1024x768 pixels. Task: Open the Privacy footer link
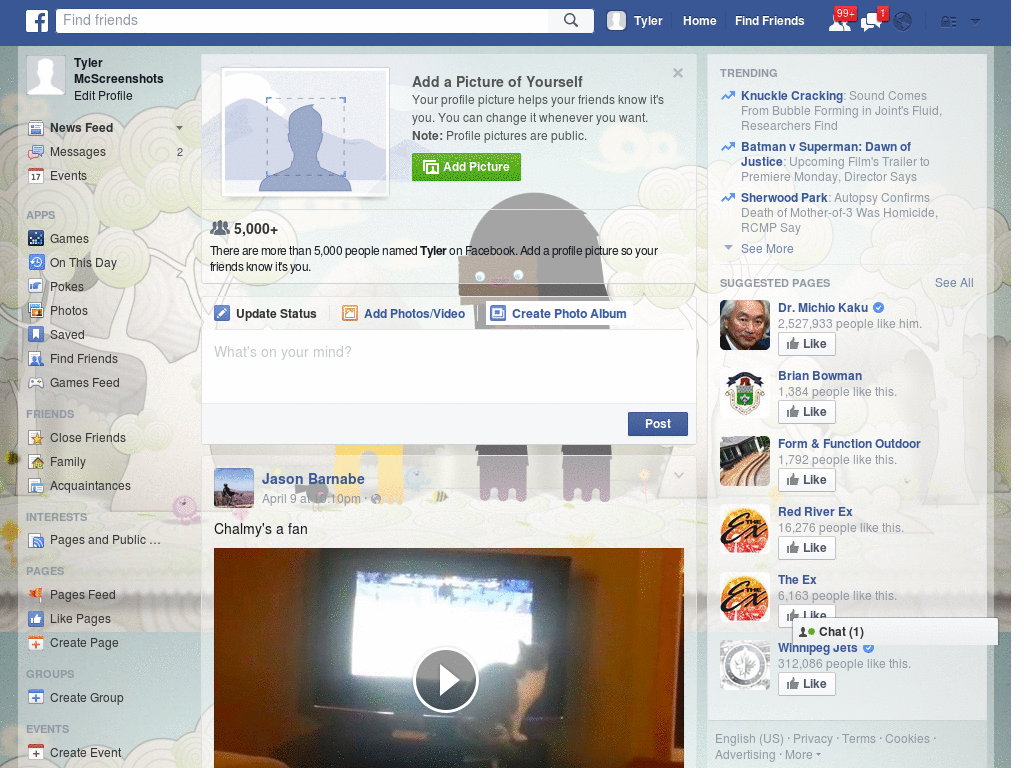click(x=812, y=739)
